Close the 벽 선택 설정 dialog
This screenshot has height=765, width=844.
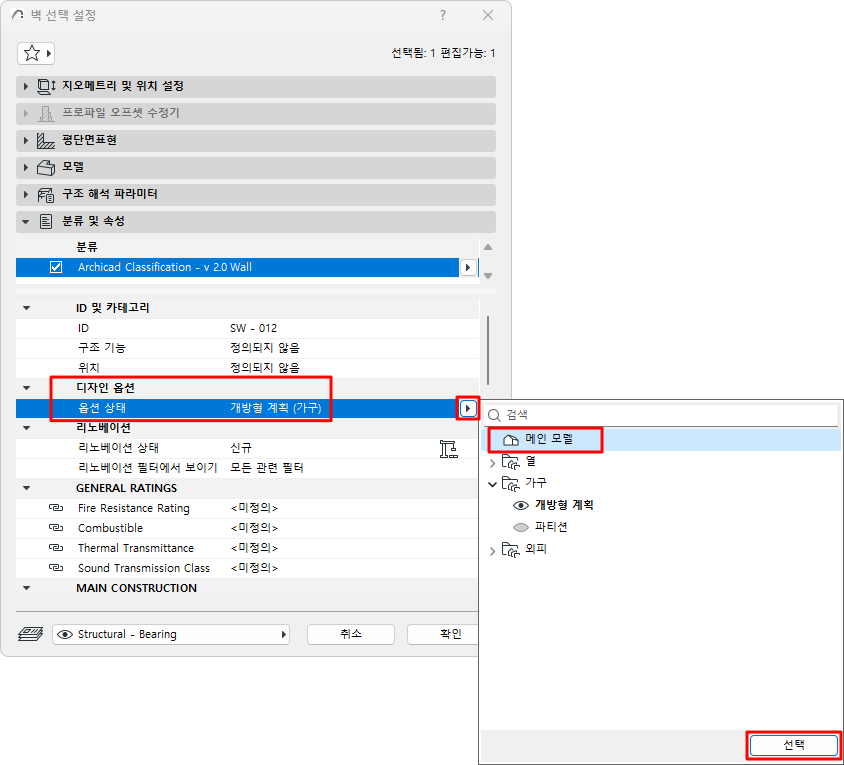point(488,15)
